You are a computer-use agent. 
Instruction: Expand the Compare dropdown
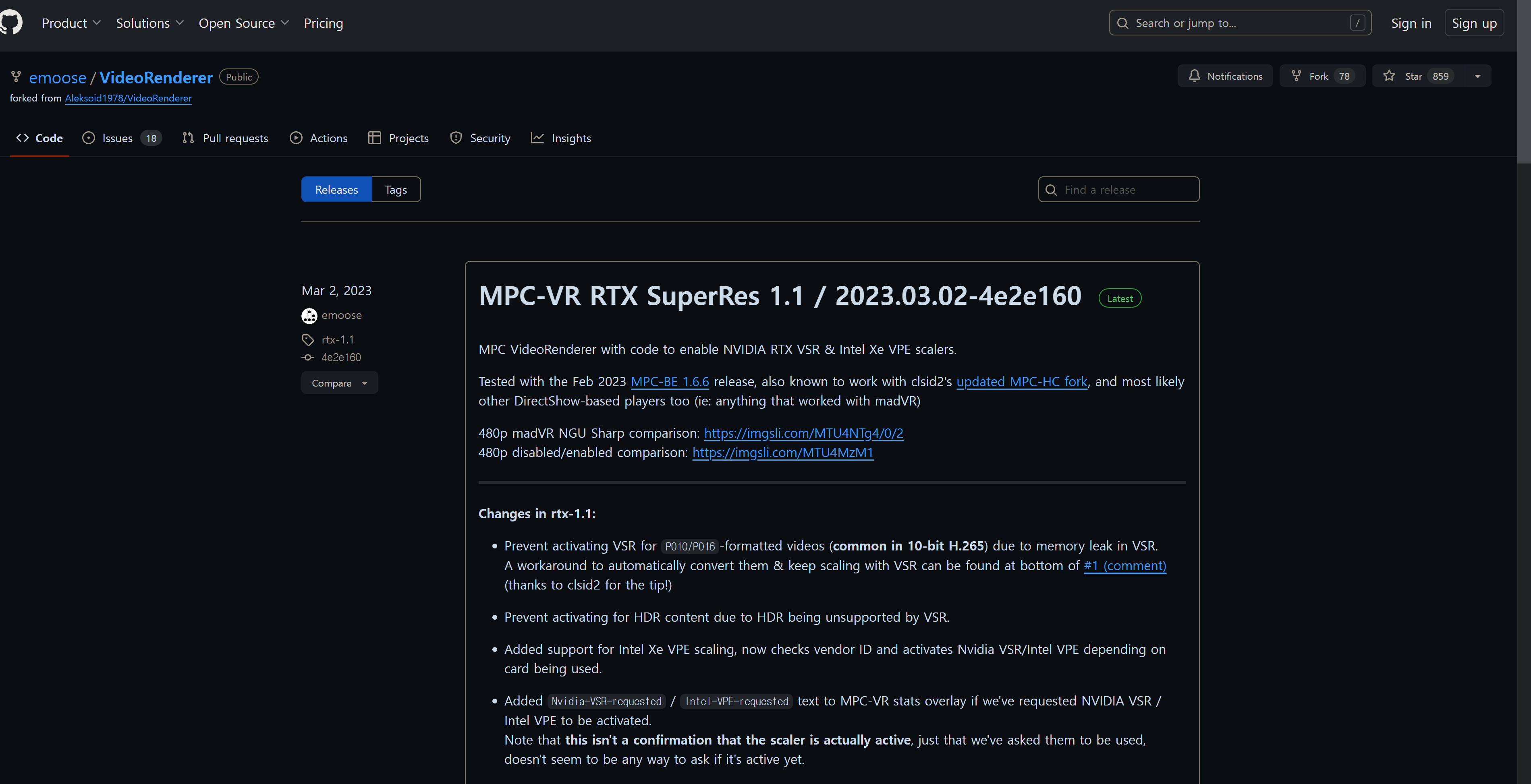(x=339, y=383)
